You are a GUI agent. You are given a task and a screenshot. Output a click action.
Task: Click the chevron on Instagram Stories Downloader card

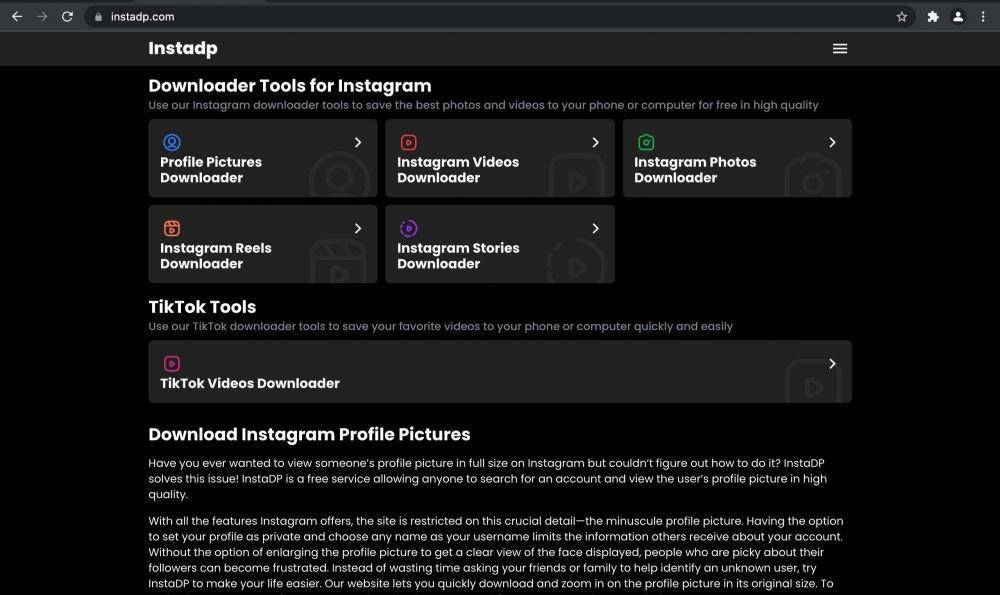[595, 228]
